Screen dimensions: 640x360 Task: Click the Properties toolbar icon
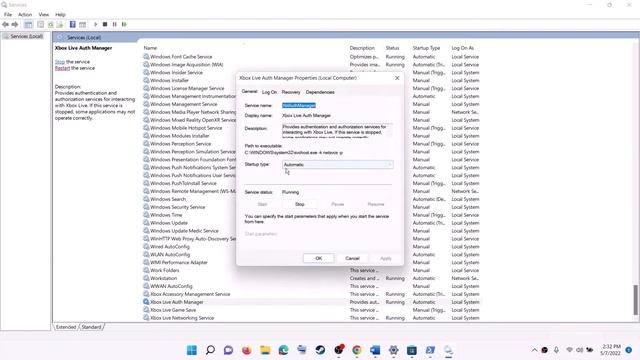40,24
